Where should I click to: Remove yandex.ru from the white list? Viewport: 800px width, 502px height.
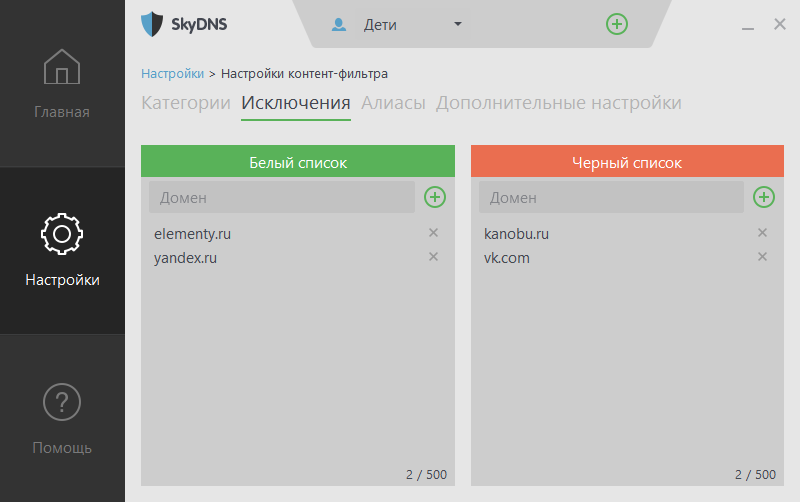tap(433, 257)
